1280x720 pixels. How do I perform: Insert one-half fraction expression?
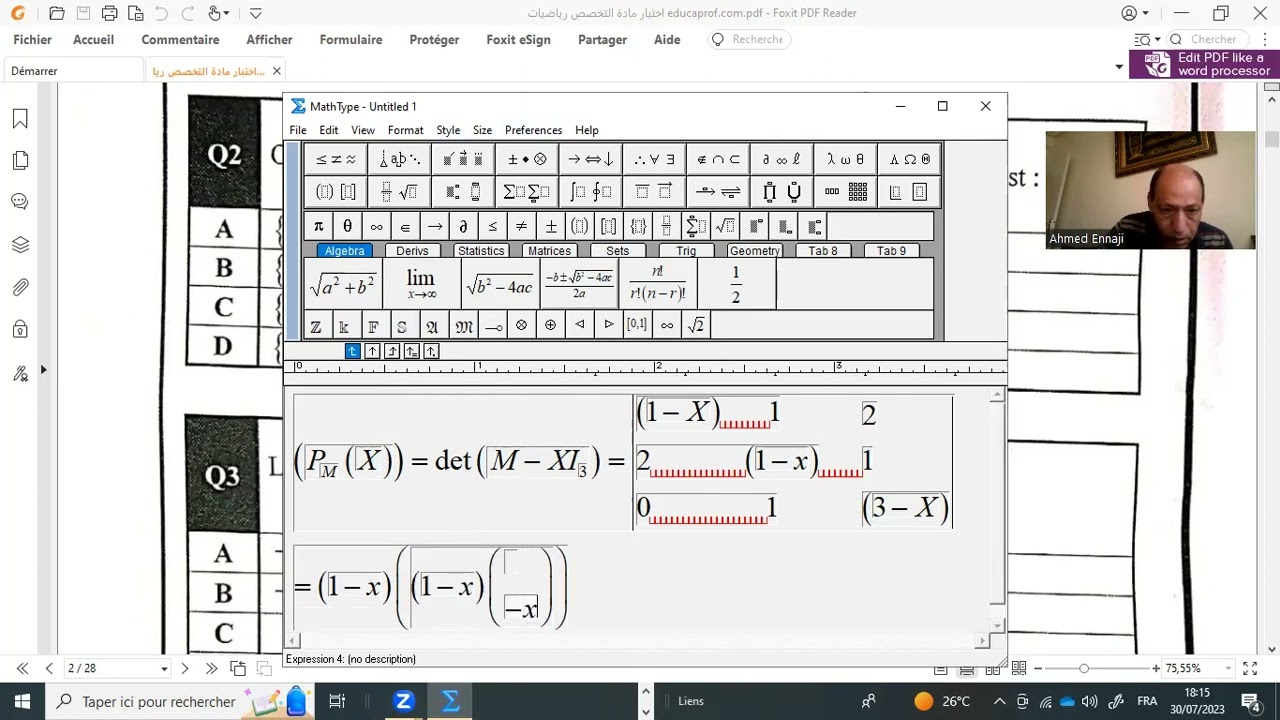pos(736,285)
